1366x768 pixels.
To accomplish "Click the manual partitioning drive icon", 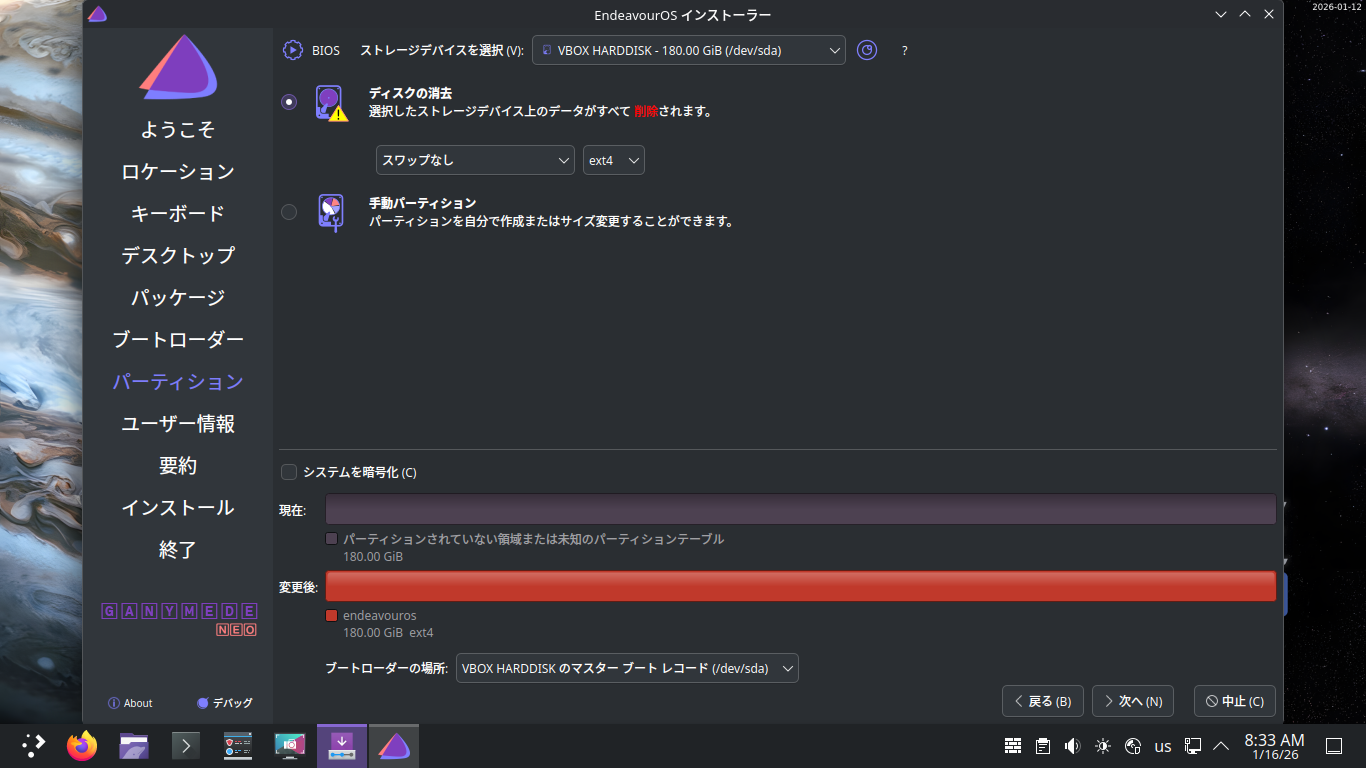I will (x=331, y=213).
